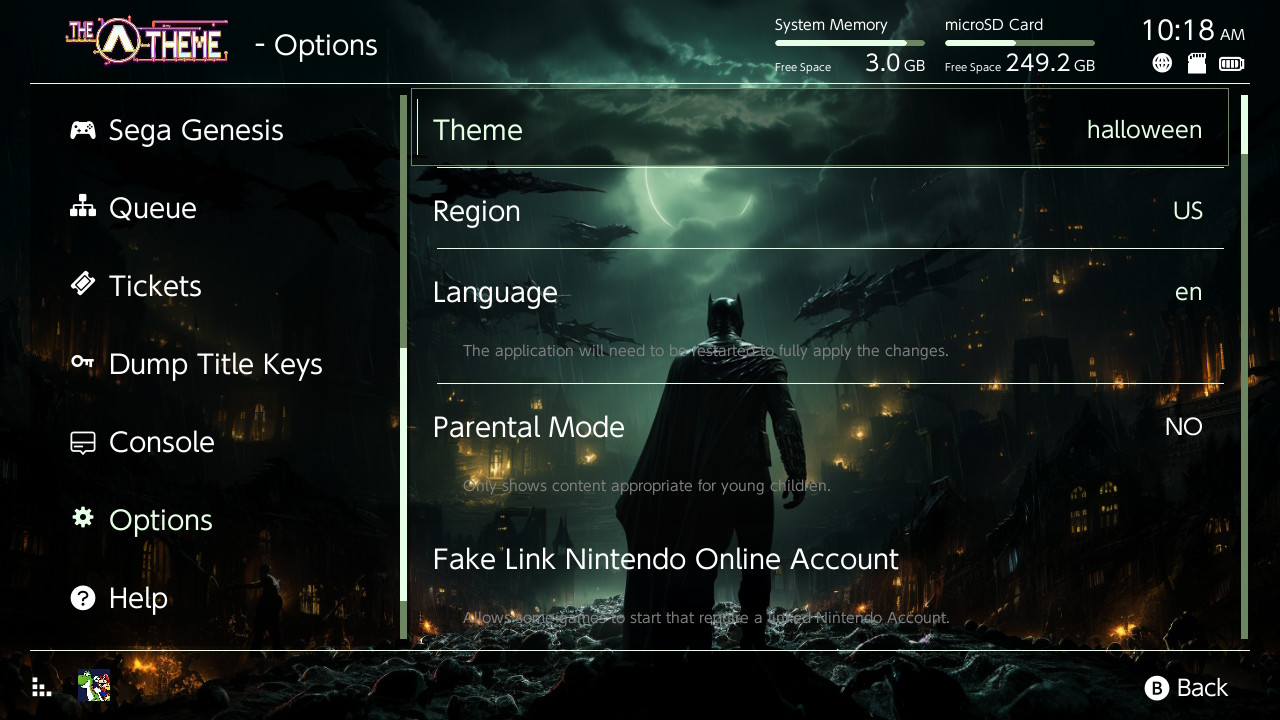Click the Help question mark icon

coord(83,598)
